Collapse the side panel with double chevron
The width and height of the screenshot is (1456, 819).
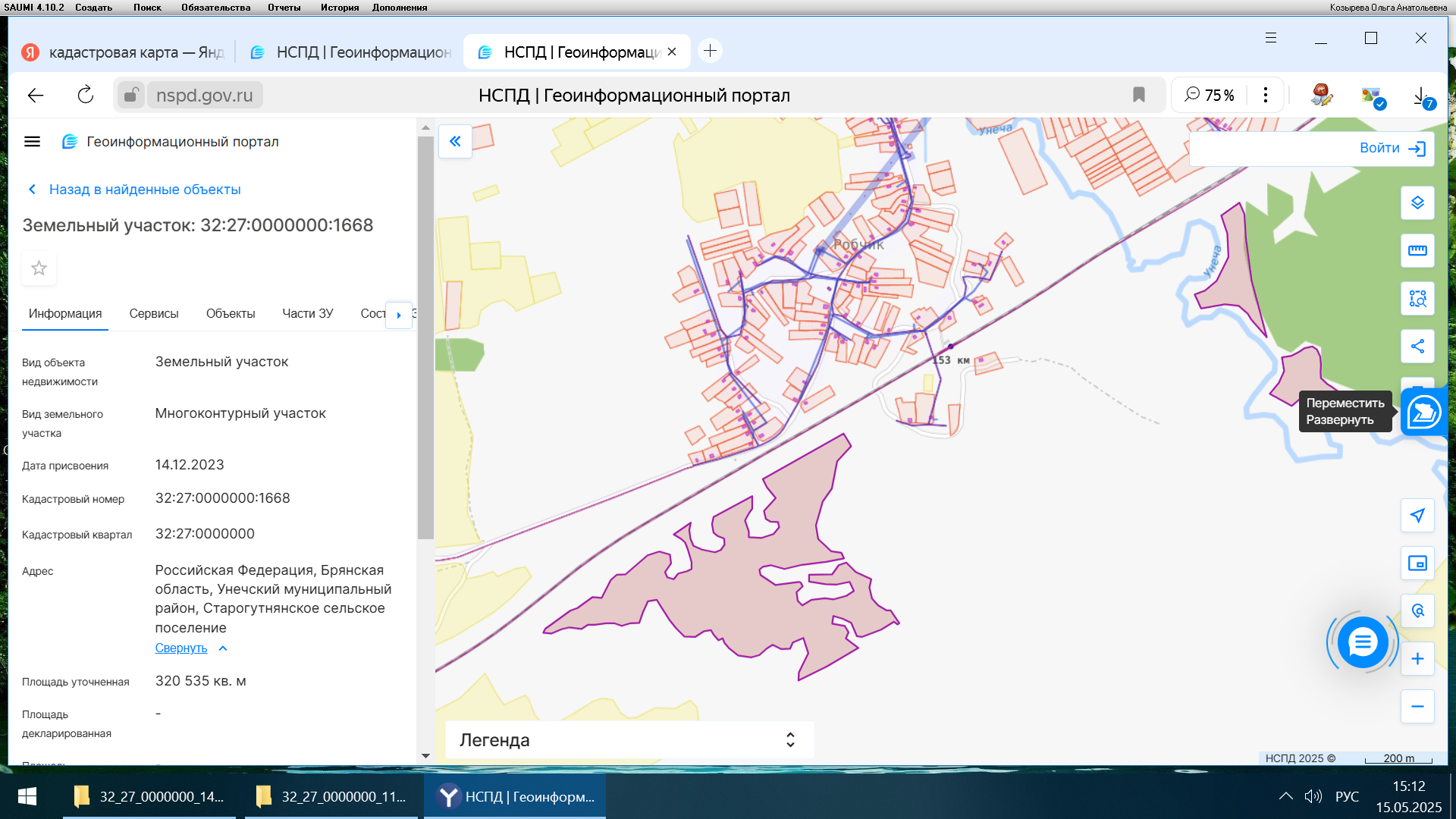pos(455,142)
